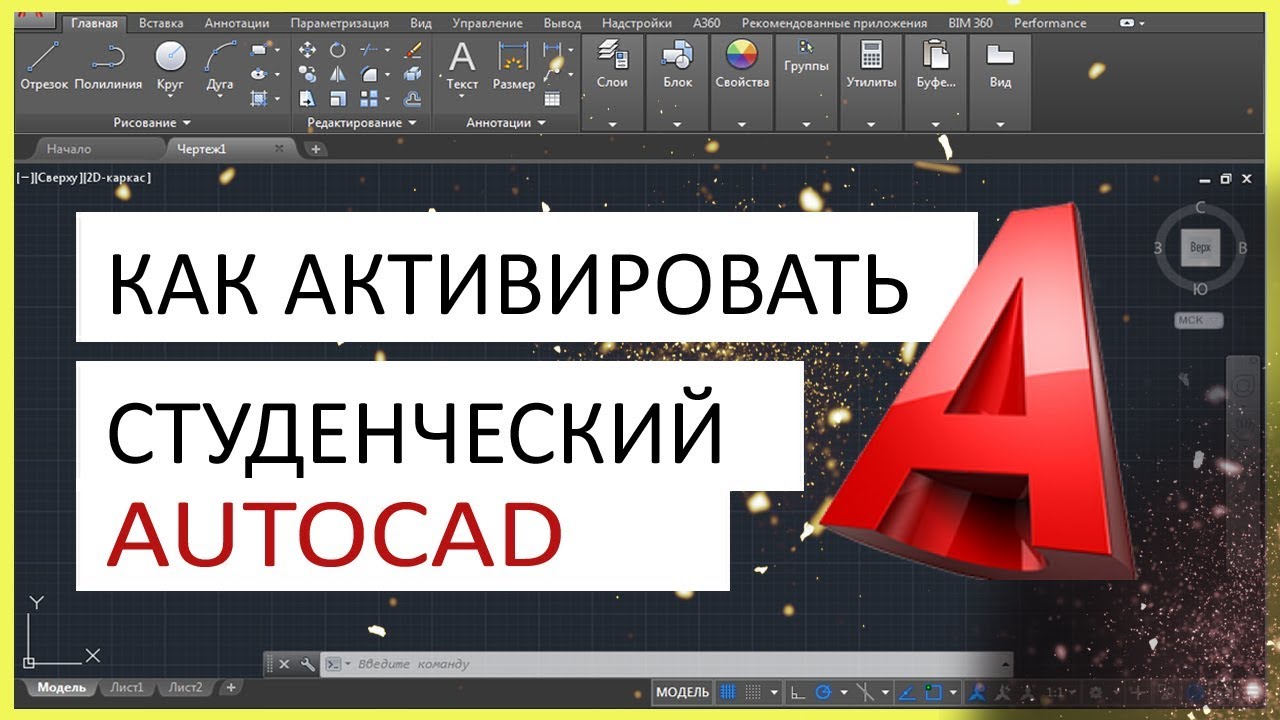
Task: Click the command line customize wrench
Action: [308, 664]
